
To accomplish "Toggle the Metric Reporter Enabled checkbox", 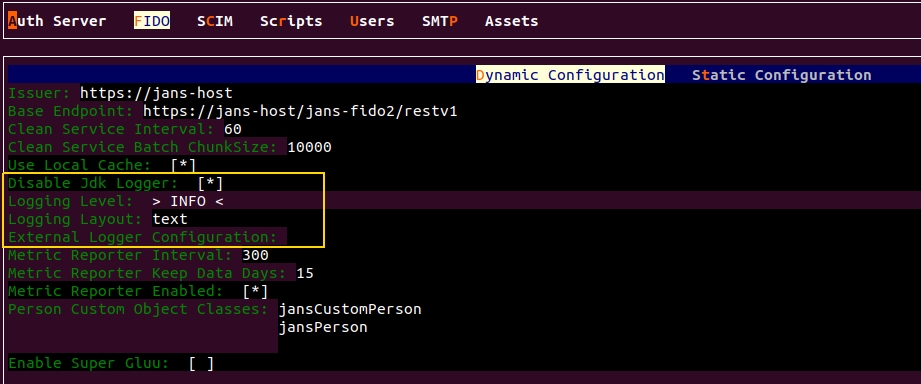I will [x=255, y=291].
